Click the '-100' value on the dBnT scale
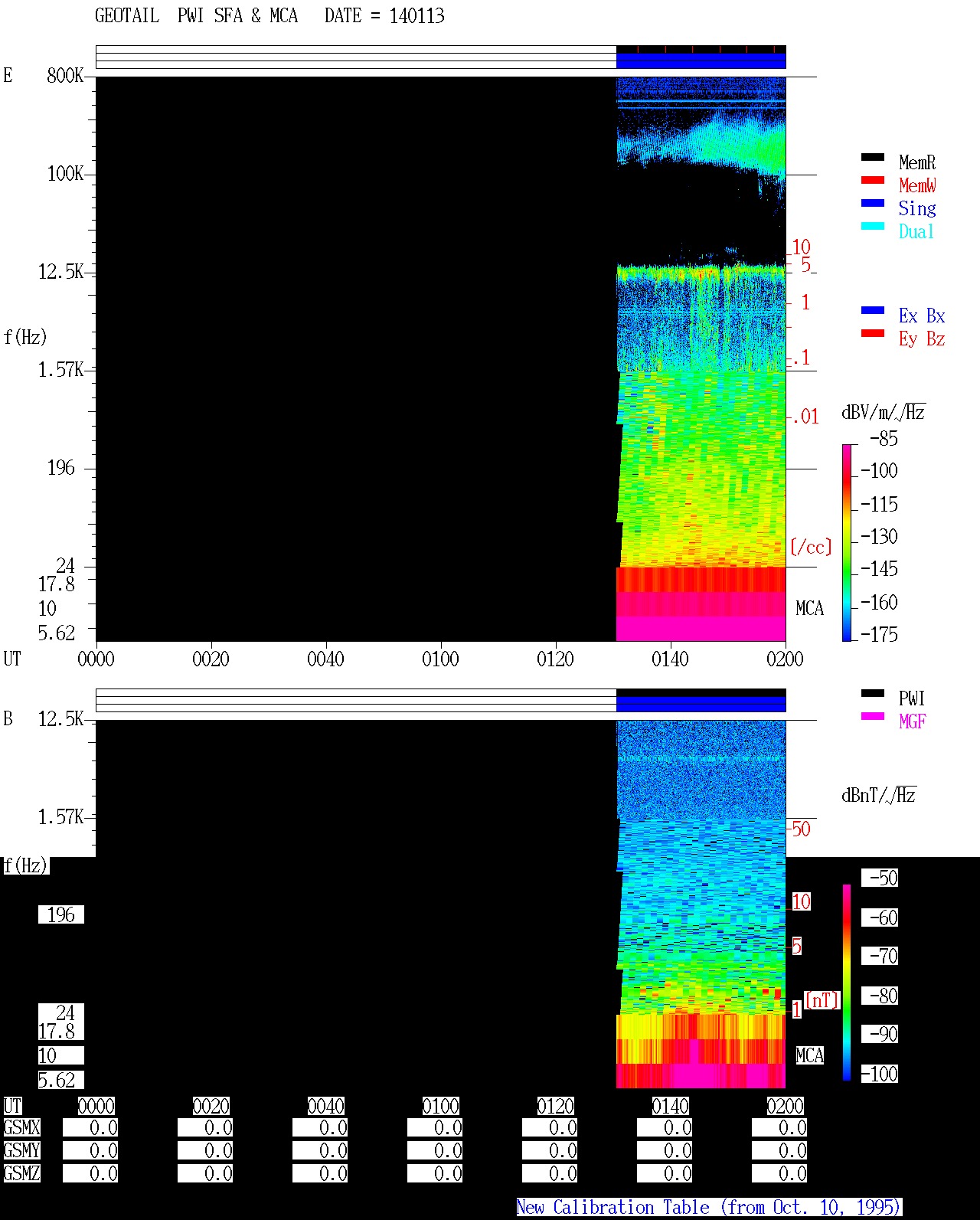Screen dimensions: 980x1220 (x=880, y=1074)
